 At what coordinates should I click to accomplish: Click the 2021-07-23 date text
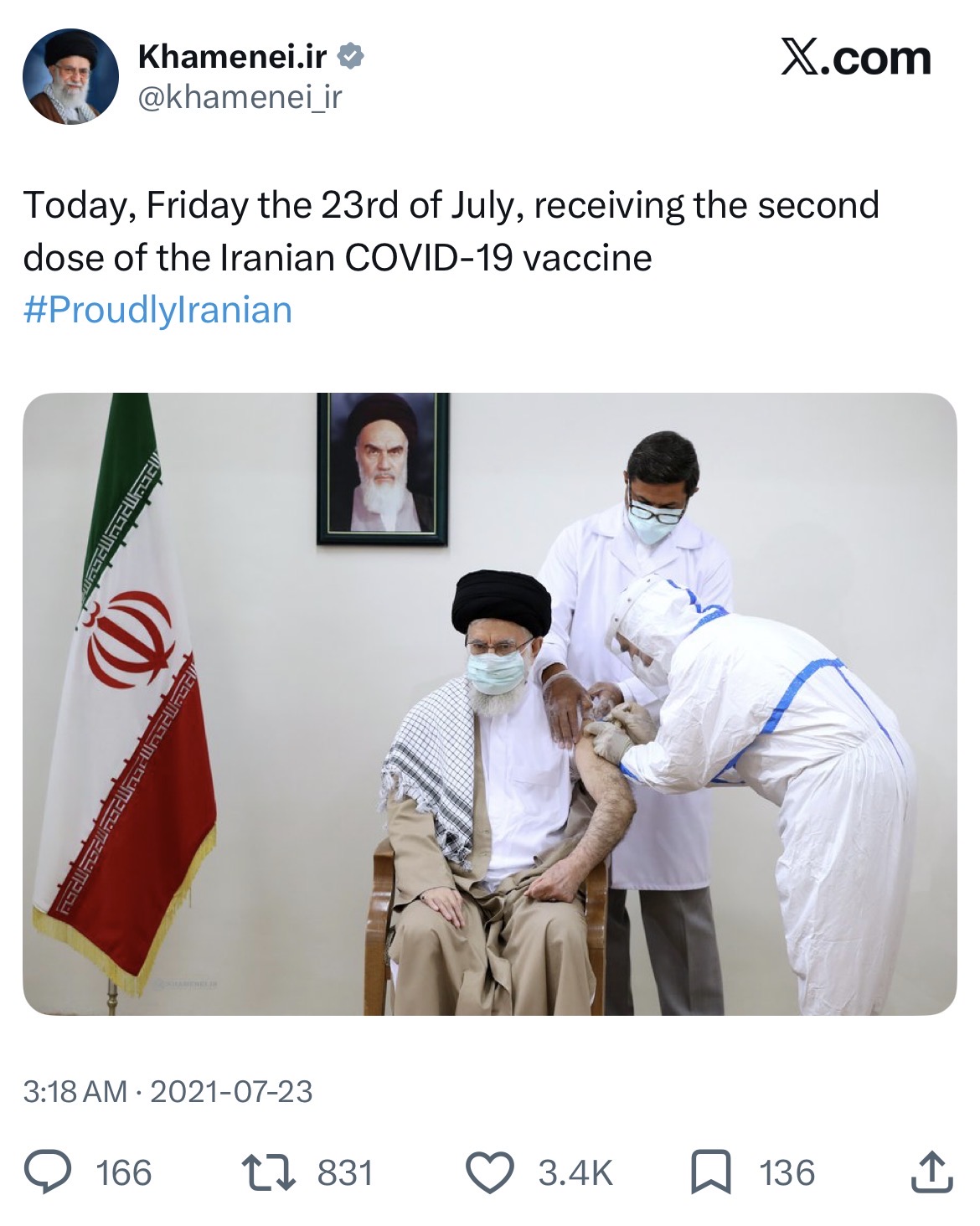[231, 1091]
